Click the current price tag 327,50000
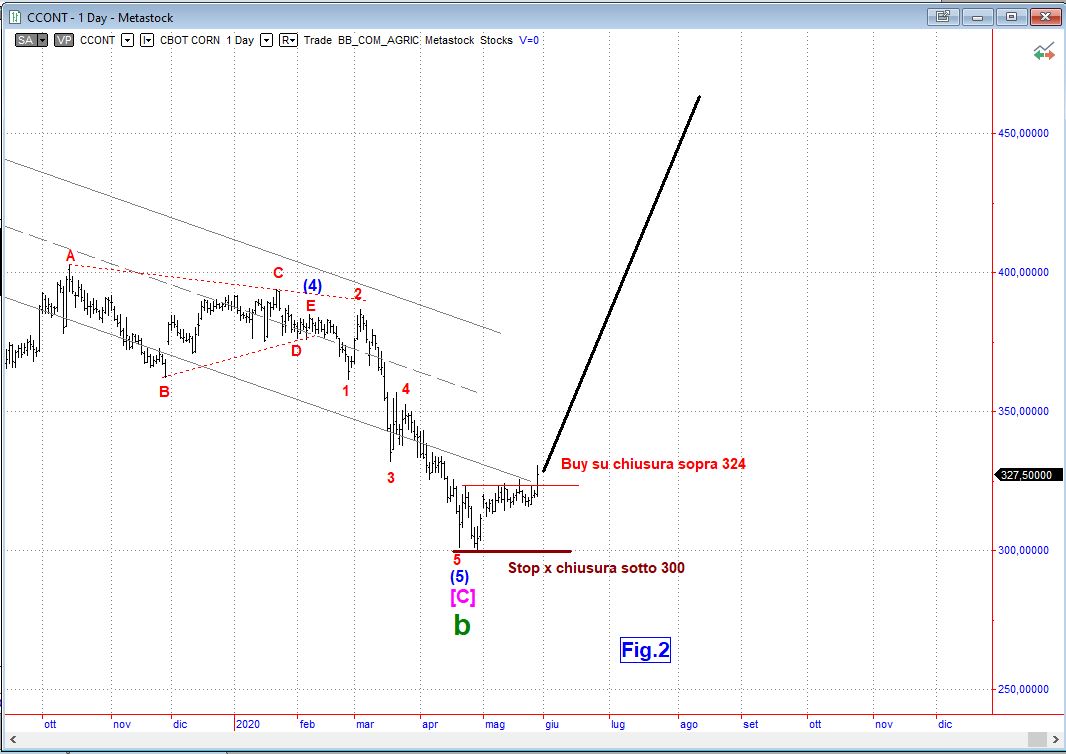The height and width of the screenshot is (754, 1066). [1027, 475]
